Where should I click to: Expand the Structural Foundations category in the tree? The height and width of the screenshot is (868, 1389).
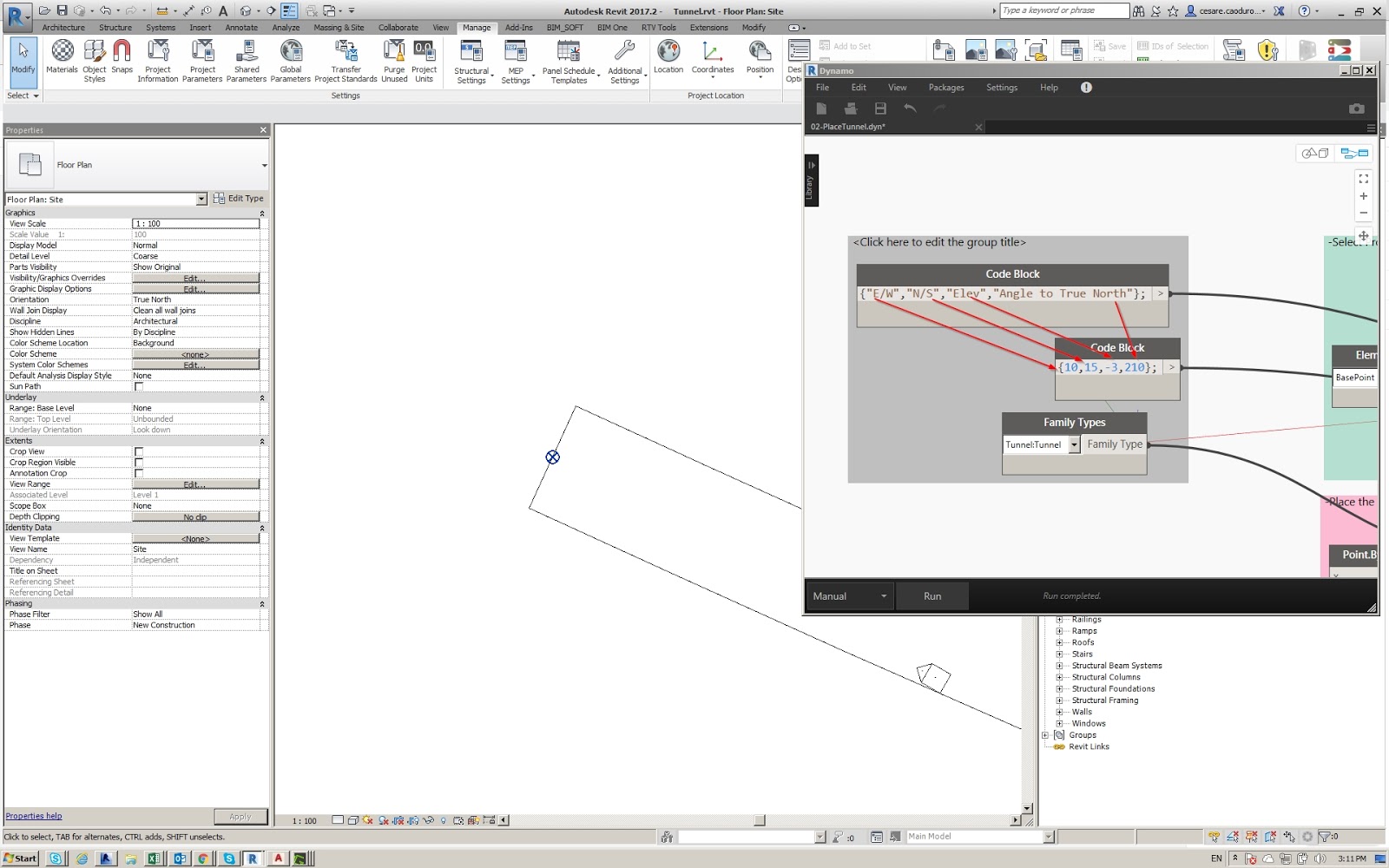1060,688
